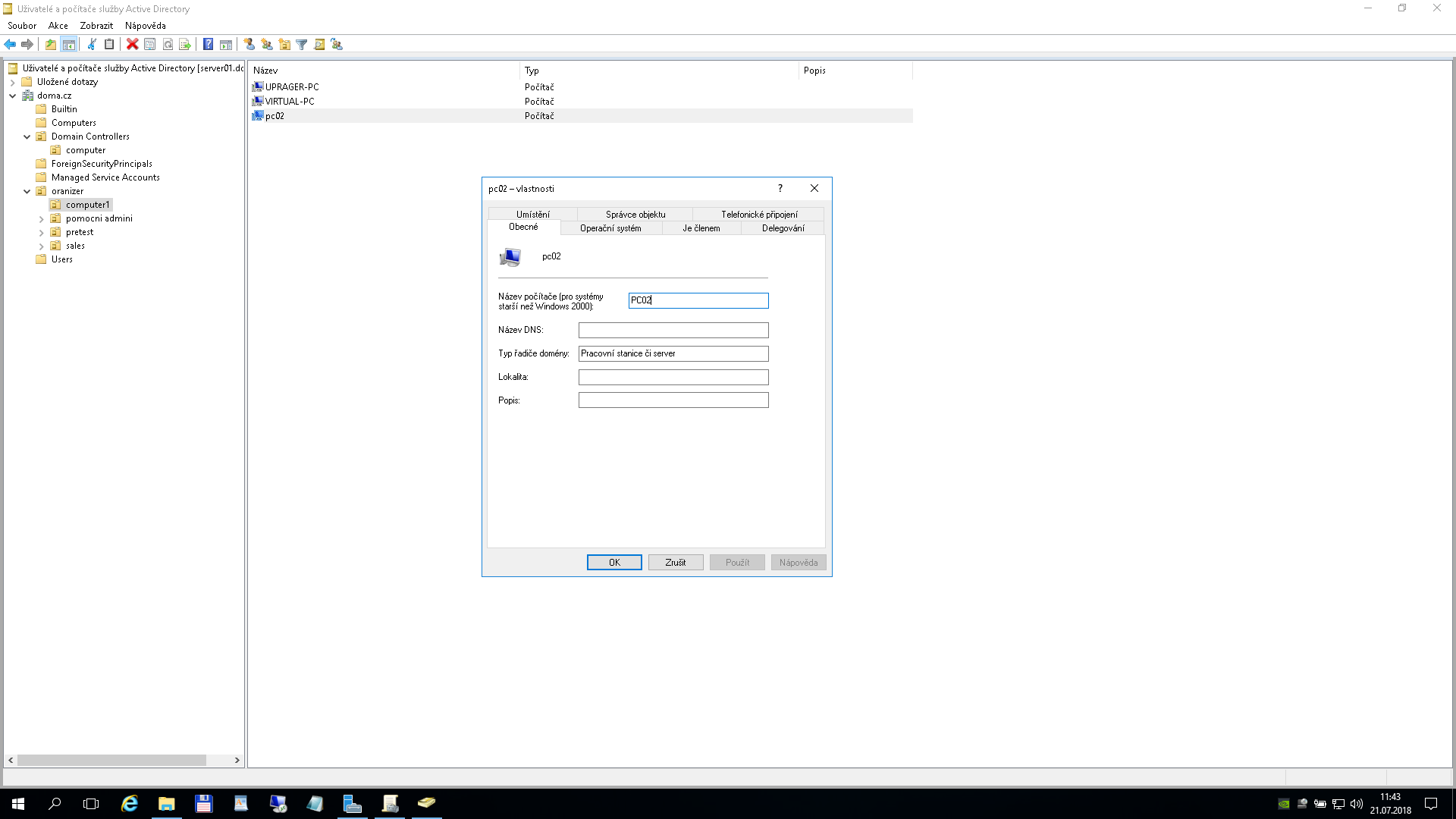Click the funnel Filter options icon

pyautogui.click(x=302, y=44)
